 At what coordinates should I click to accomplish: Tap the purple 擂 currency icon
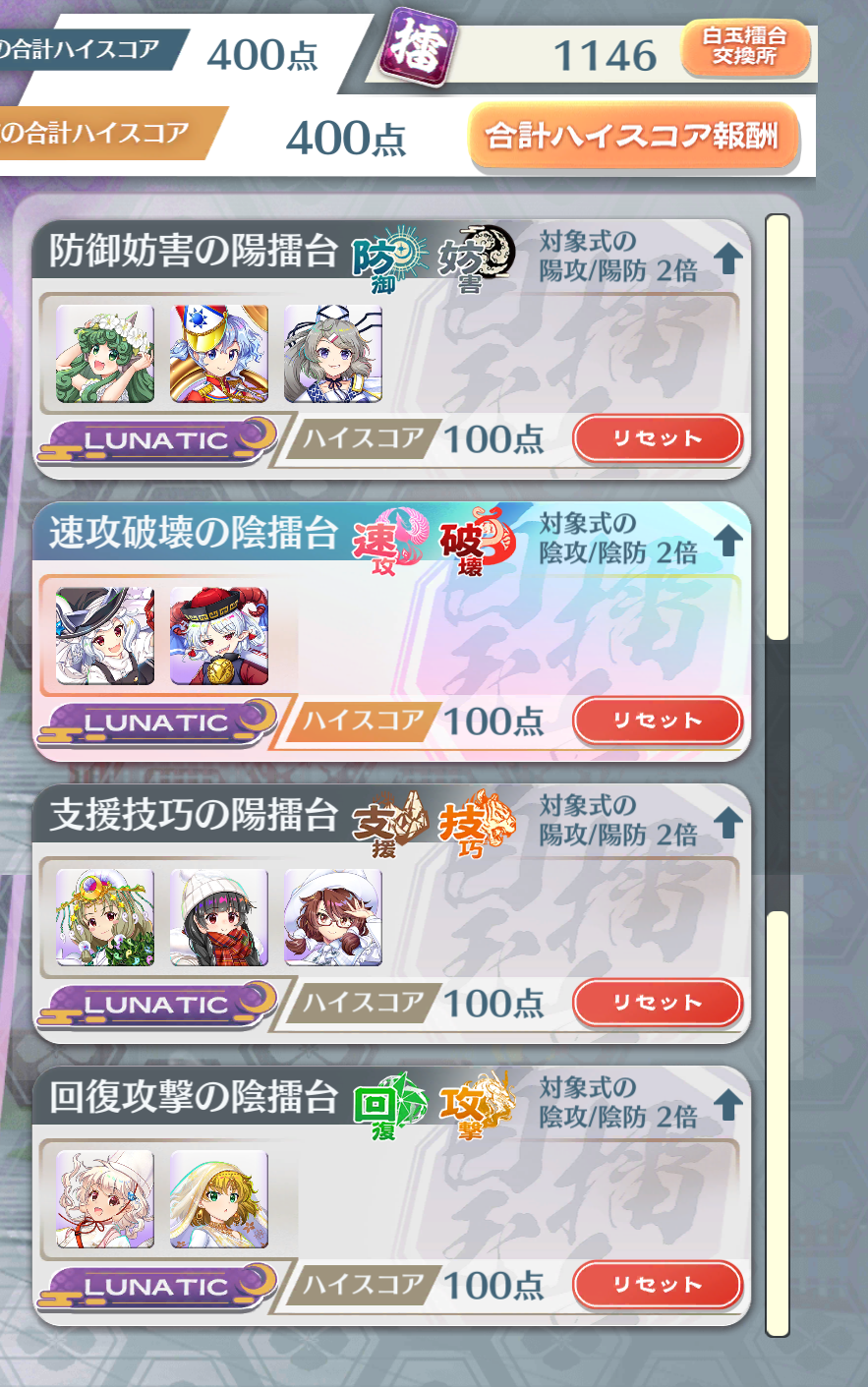tap(421, 46)
